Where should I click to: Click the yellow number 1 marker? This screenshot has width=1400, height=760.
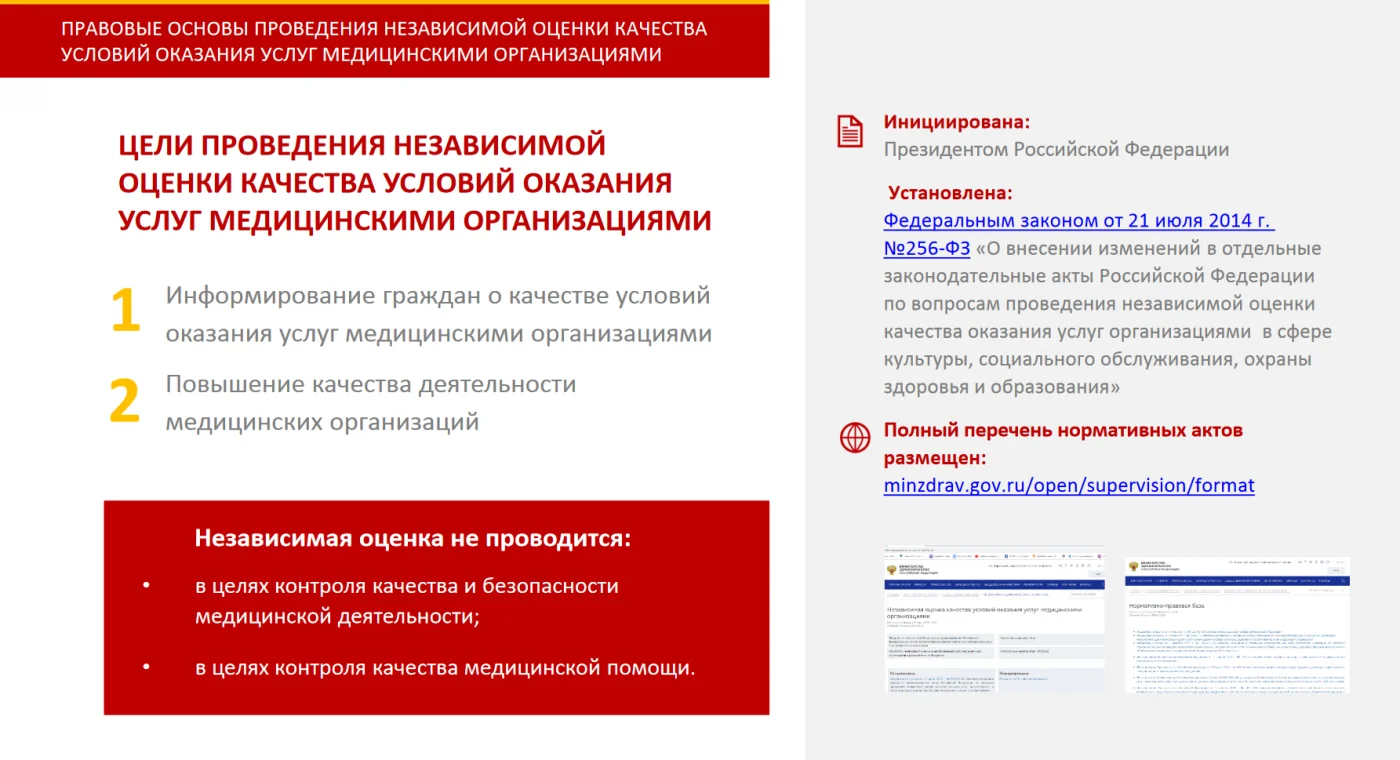coord(125,311)
